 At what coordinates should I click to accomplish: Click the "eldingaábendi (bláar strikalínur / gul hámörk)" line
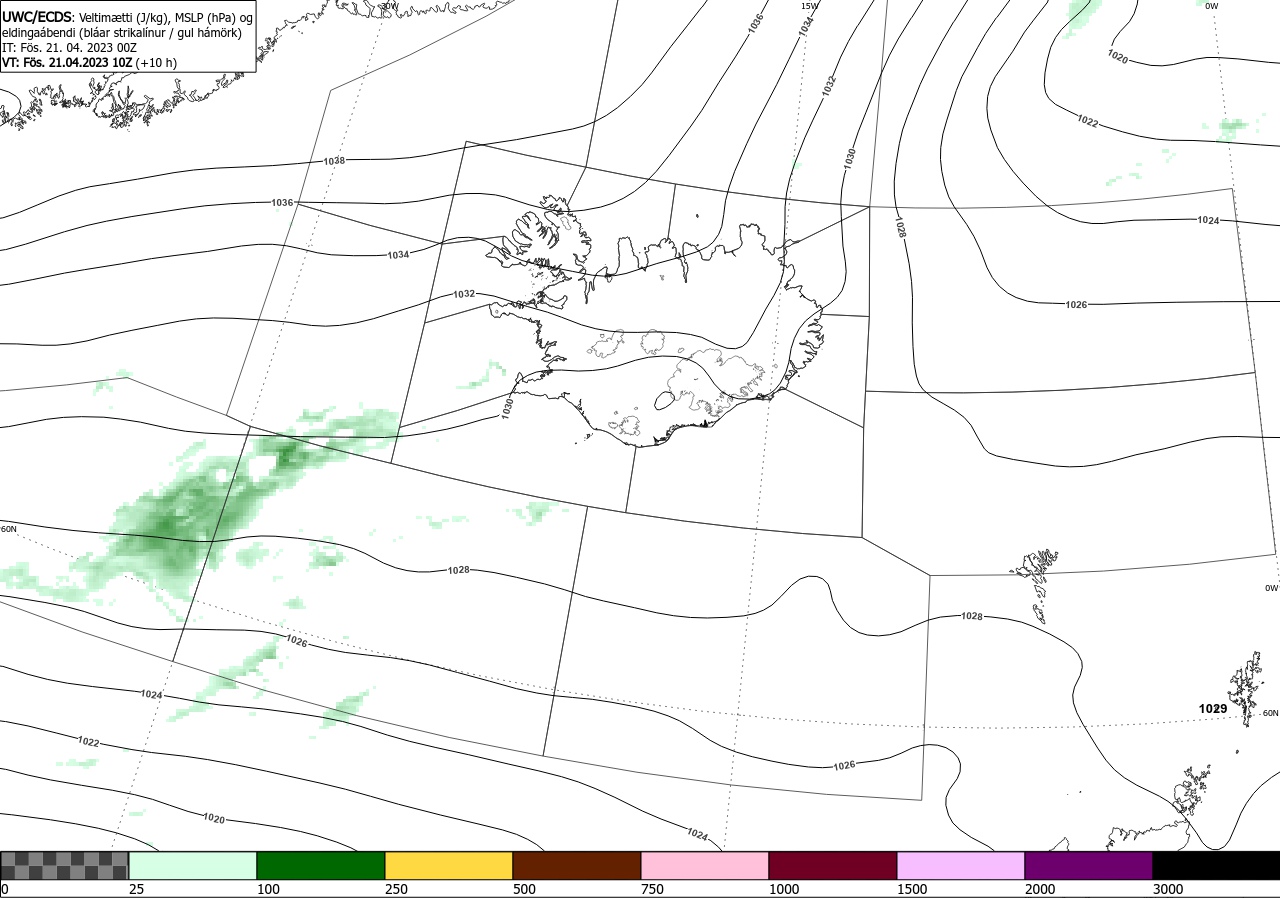(121, 32)
